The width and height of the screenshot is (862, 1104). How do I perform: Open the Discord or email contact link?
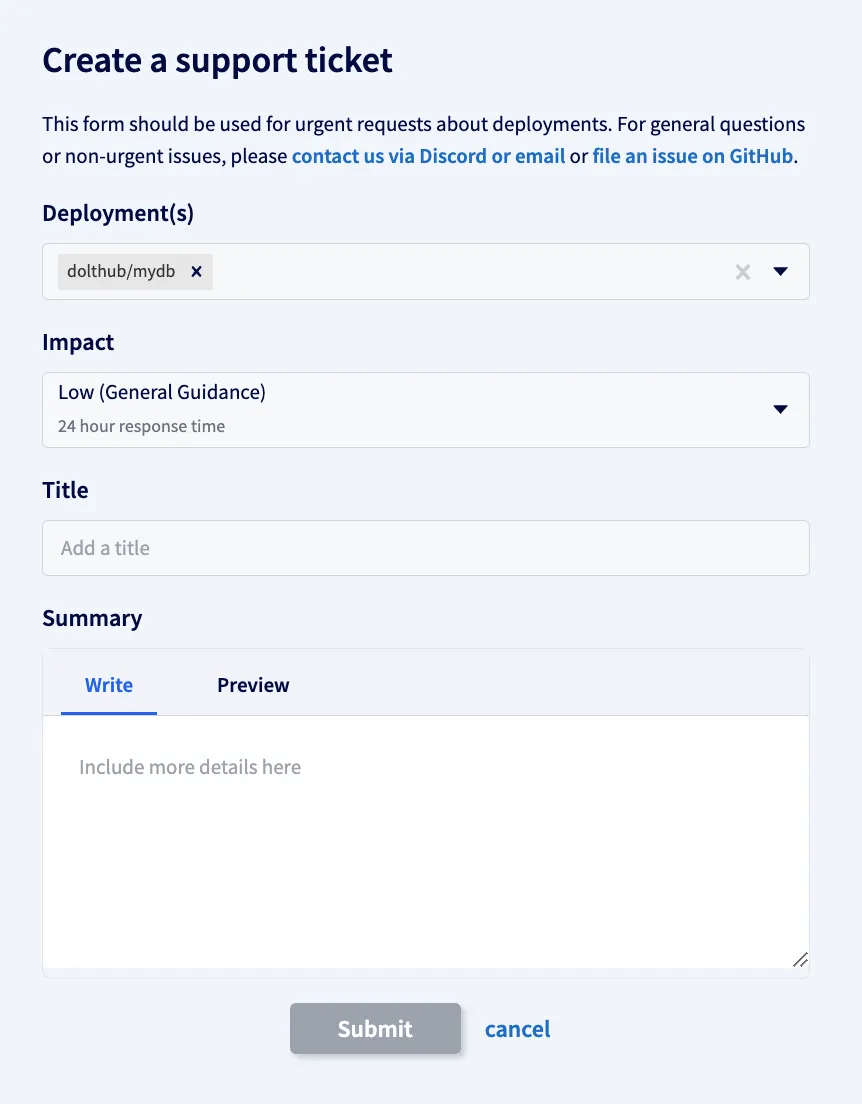coord(428,156)
